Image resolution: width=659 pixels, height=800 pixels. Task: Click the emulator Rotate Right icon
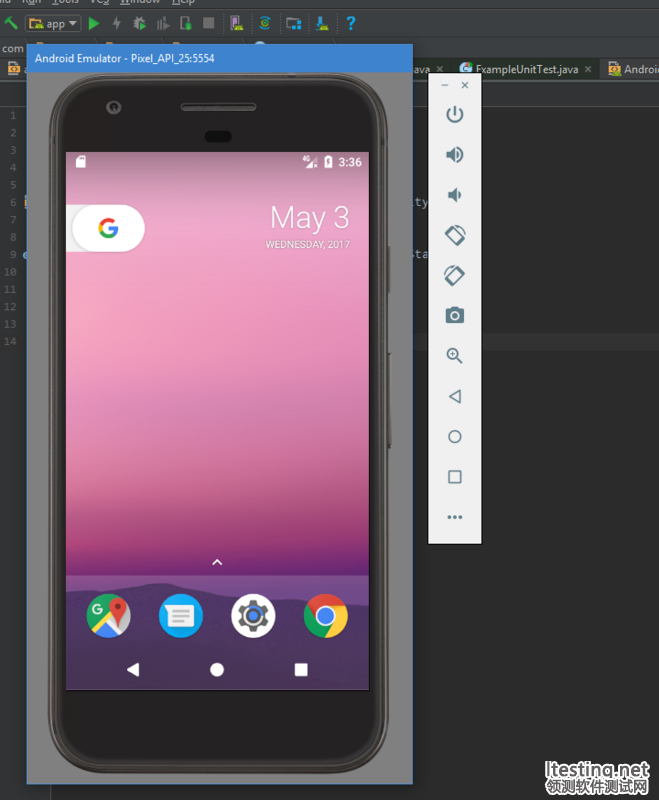[x=454, y=275]
